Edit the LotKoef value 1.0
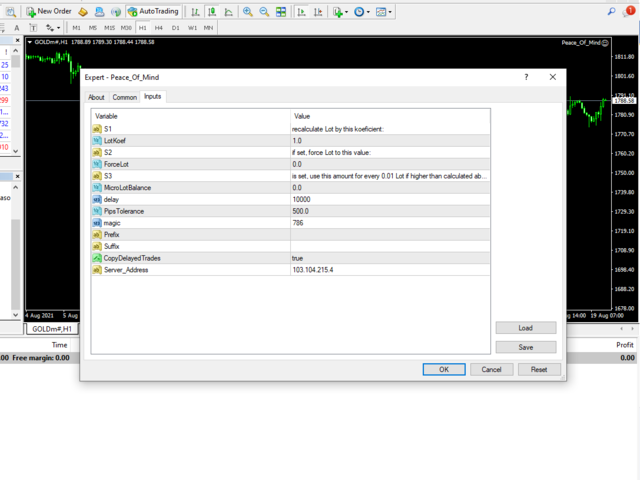 (390, 141)
